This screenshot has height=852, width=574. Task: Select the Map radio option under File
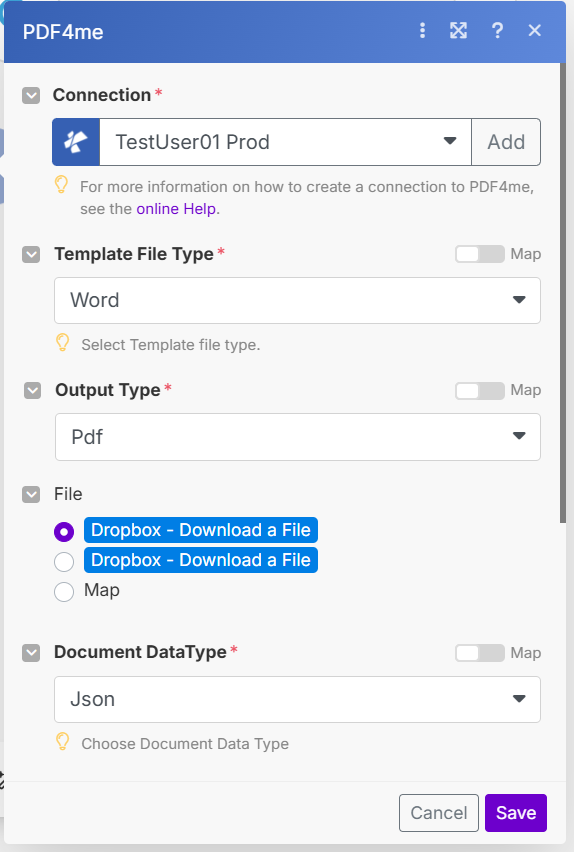click(x=64, y=591)
